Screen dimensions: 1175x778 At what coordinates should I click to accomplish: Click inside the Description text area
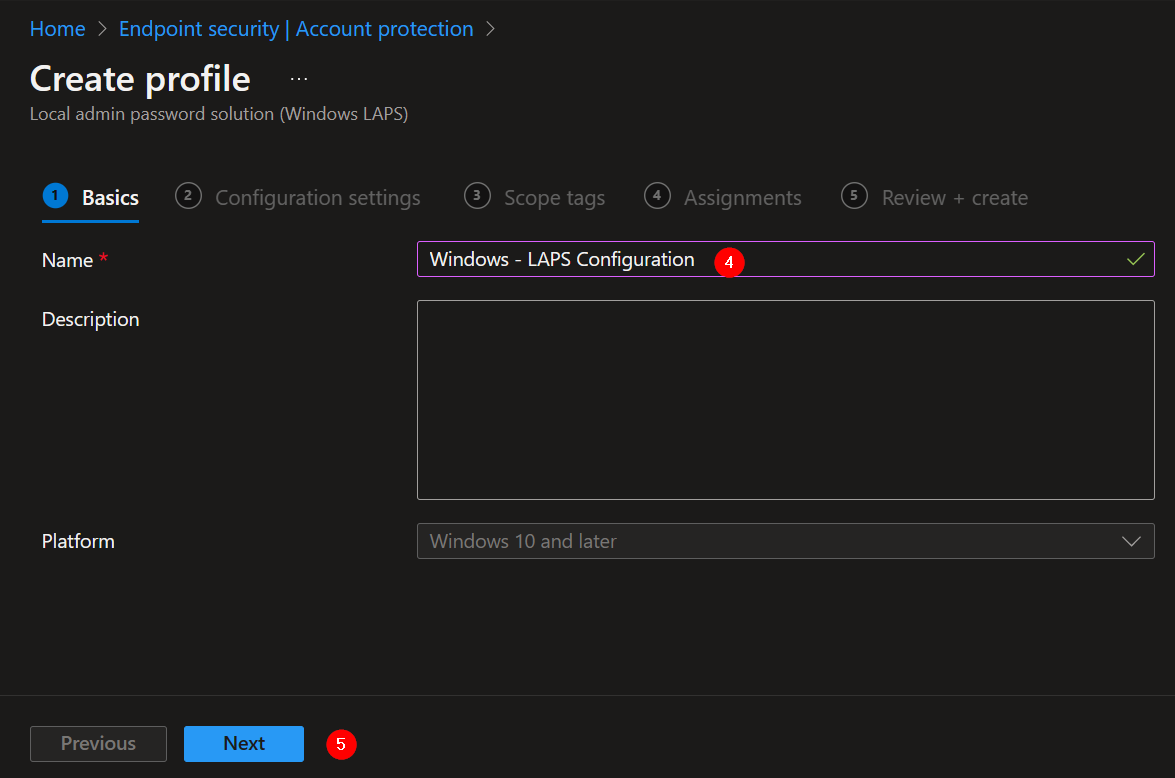click(785, 399)
